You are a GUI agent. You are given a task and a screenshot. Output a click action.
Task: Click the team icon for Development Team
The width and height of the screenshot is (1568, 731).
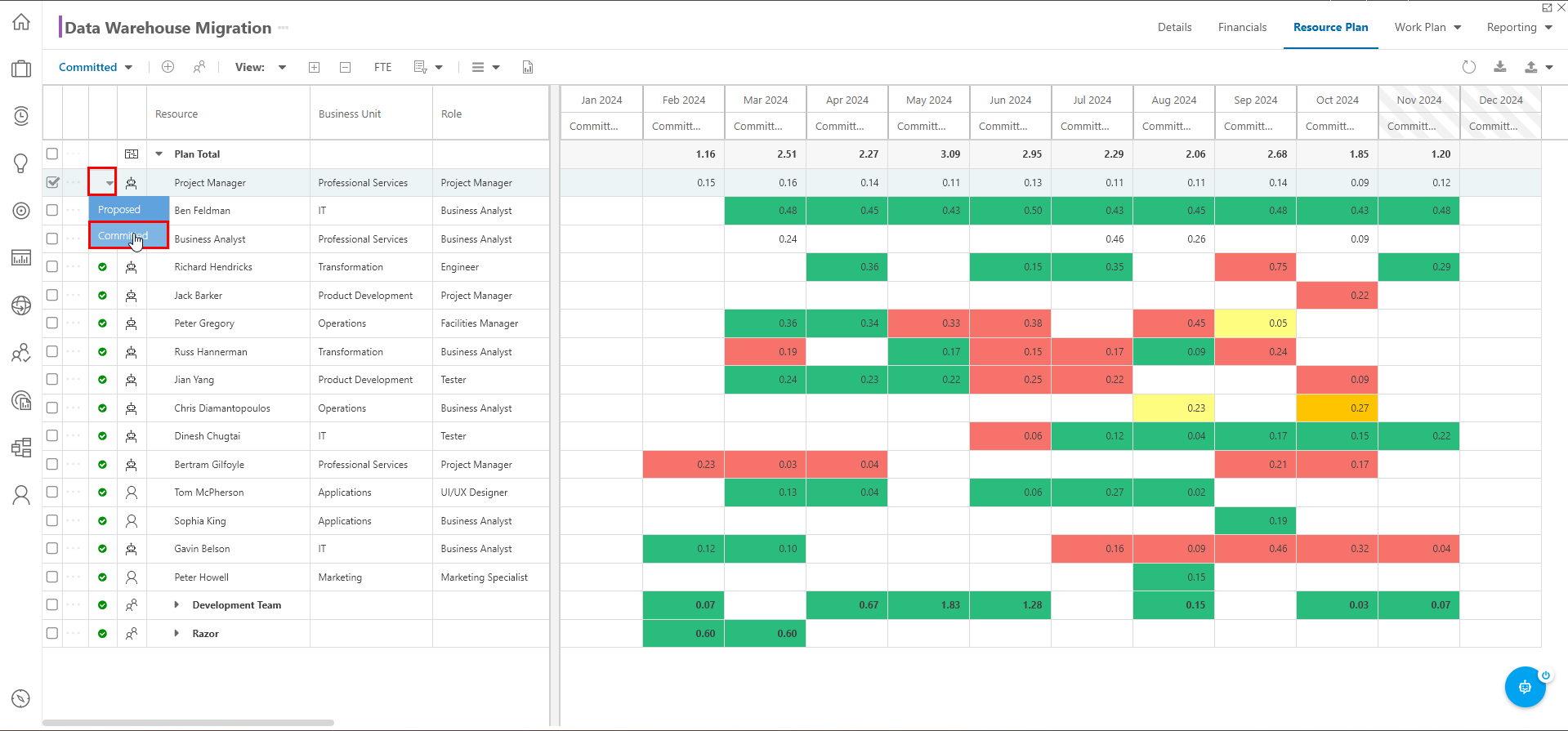(132, 605)
